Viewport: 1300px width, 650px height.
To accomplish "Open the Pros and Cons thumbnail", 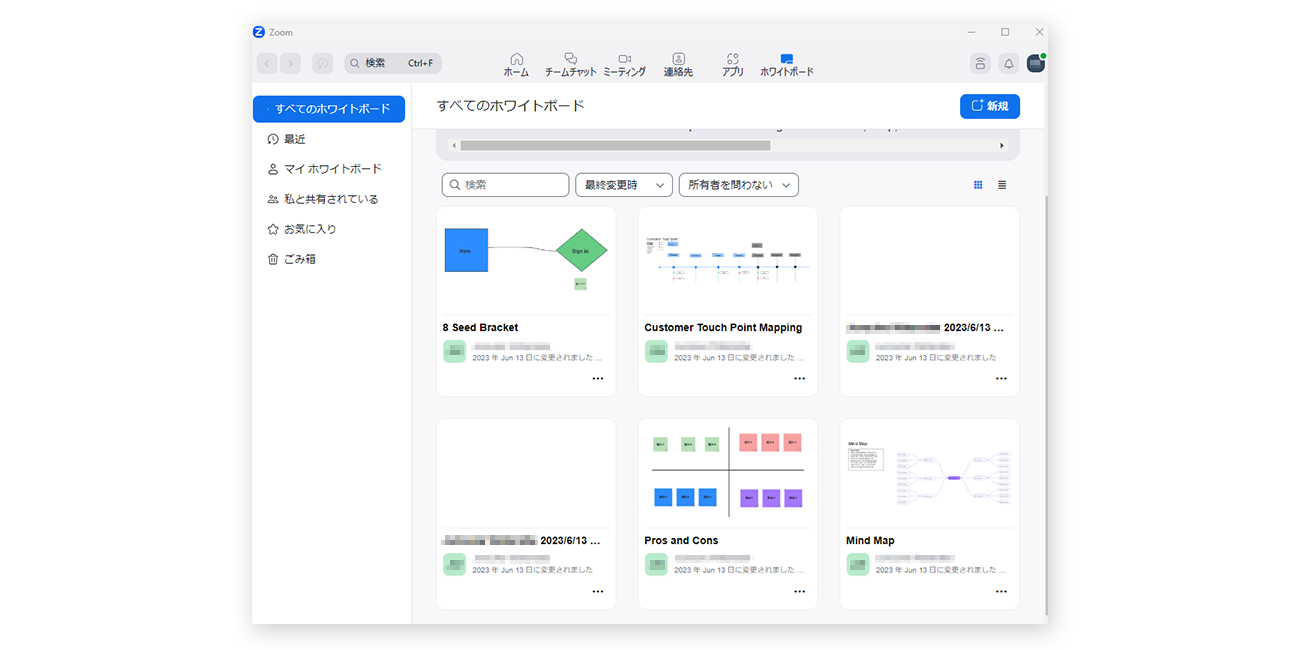I will [x=727, y=471].
